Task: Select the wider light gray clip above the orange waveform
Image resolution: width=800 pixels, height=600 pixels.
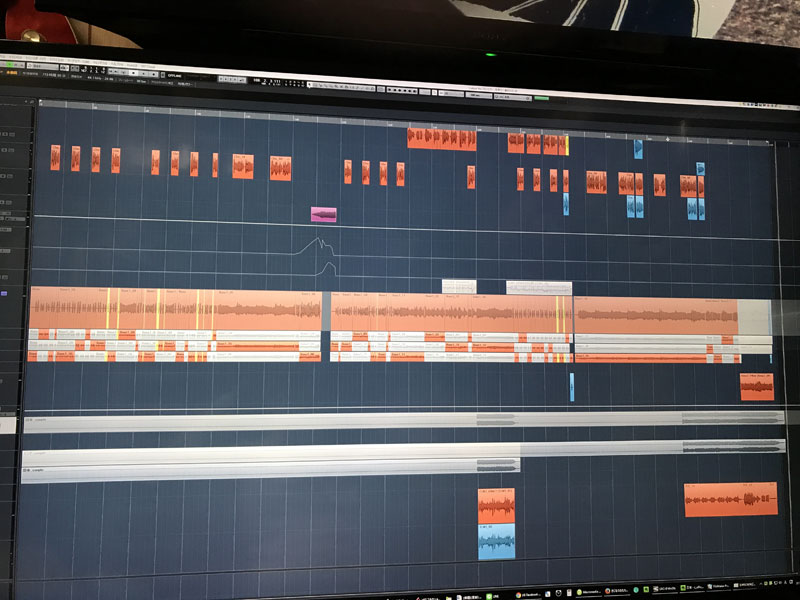Action: pyautogui.click(x=539, y=287)
